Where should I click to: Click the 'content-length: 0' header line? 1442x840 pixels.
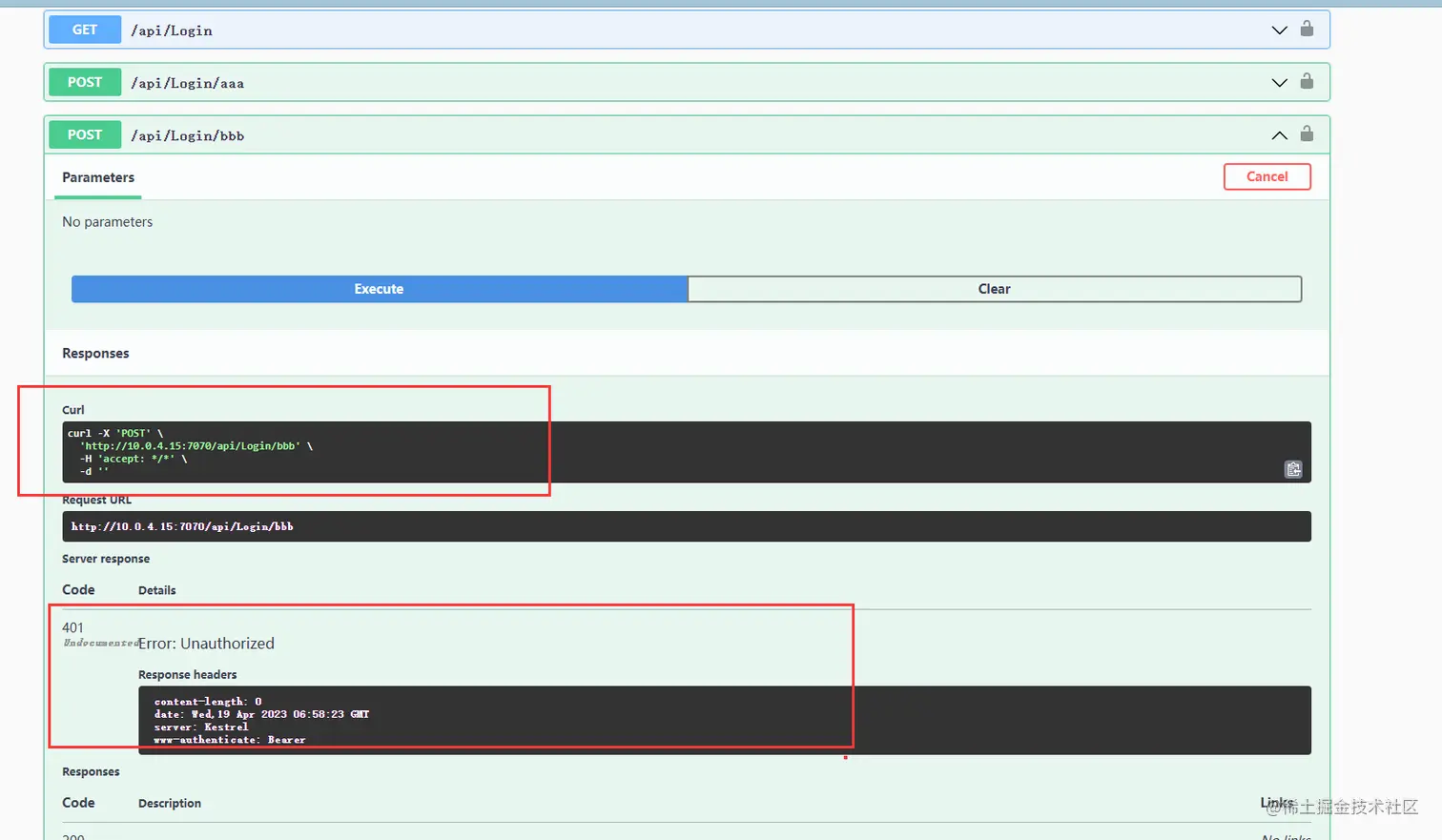(208, 702)
